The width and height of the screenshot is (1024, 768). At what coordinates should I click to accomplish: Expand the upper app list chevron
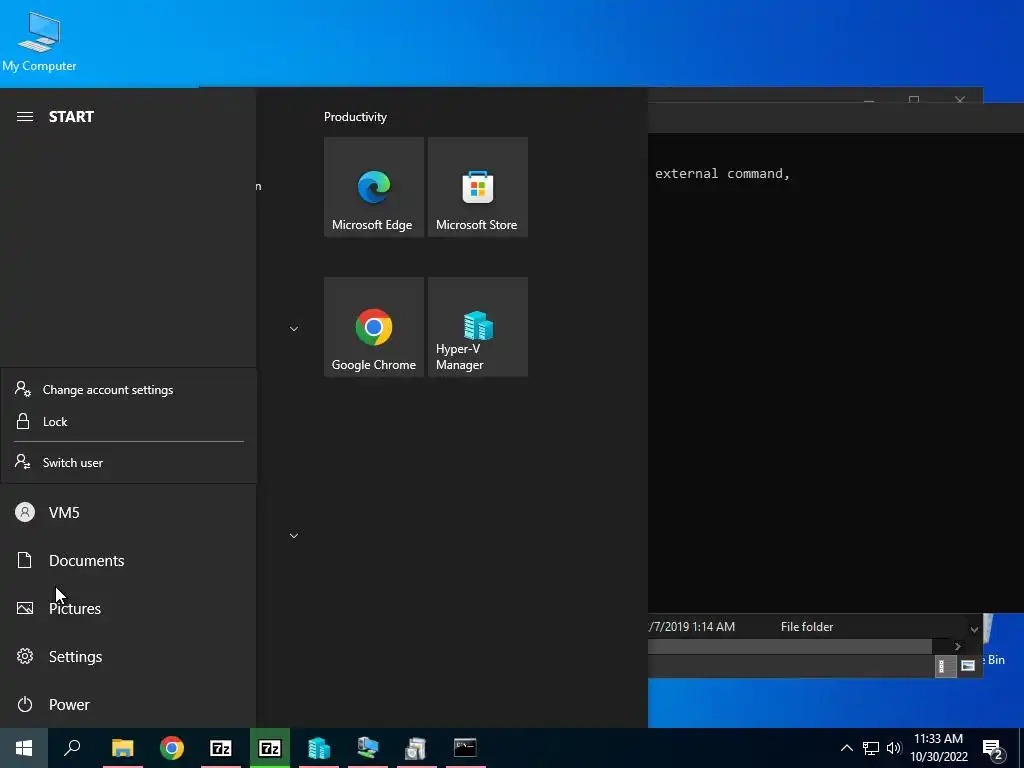pos(294,328)
